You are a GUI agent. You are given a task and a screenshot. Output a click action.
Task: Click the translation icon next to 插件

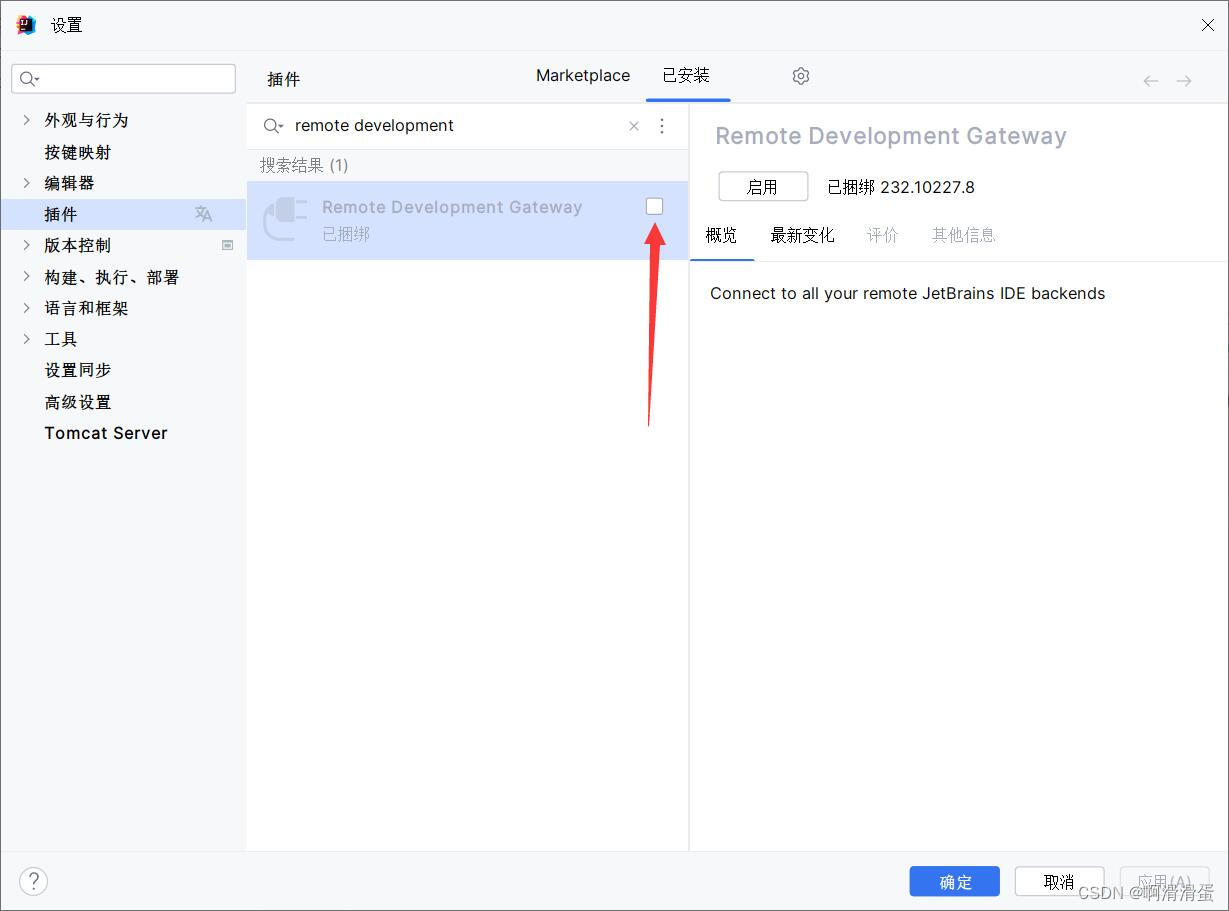click(203, 213)
